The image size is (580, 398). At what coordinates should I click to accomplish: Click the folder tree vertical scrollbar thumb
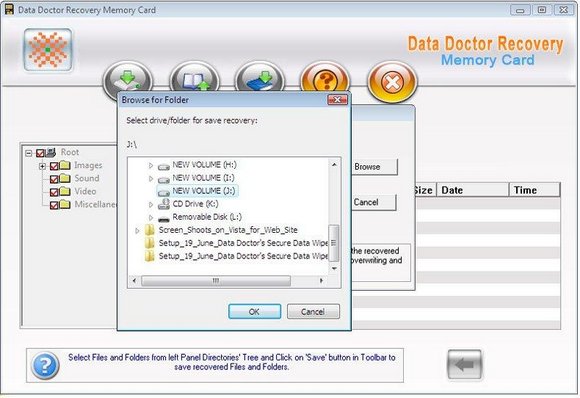coord(334,243)
